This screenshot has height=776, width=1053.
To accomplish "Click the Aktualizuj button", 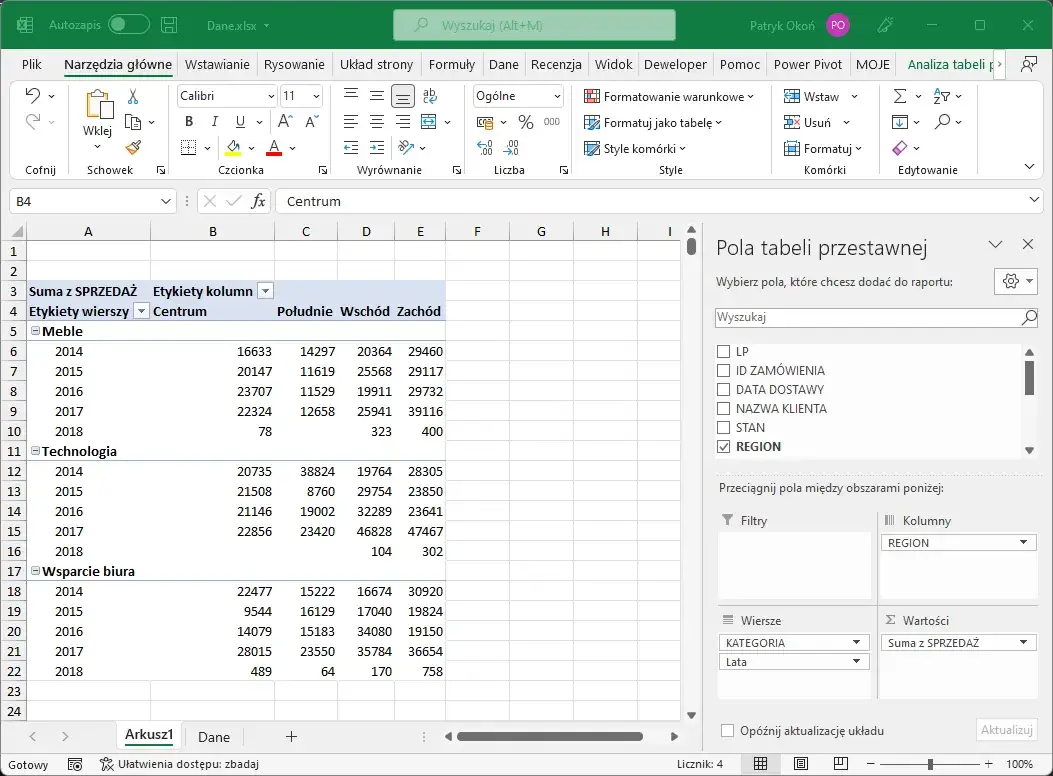I will [x=1006, y=730].
